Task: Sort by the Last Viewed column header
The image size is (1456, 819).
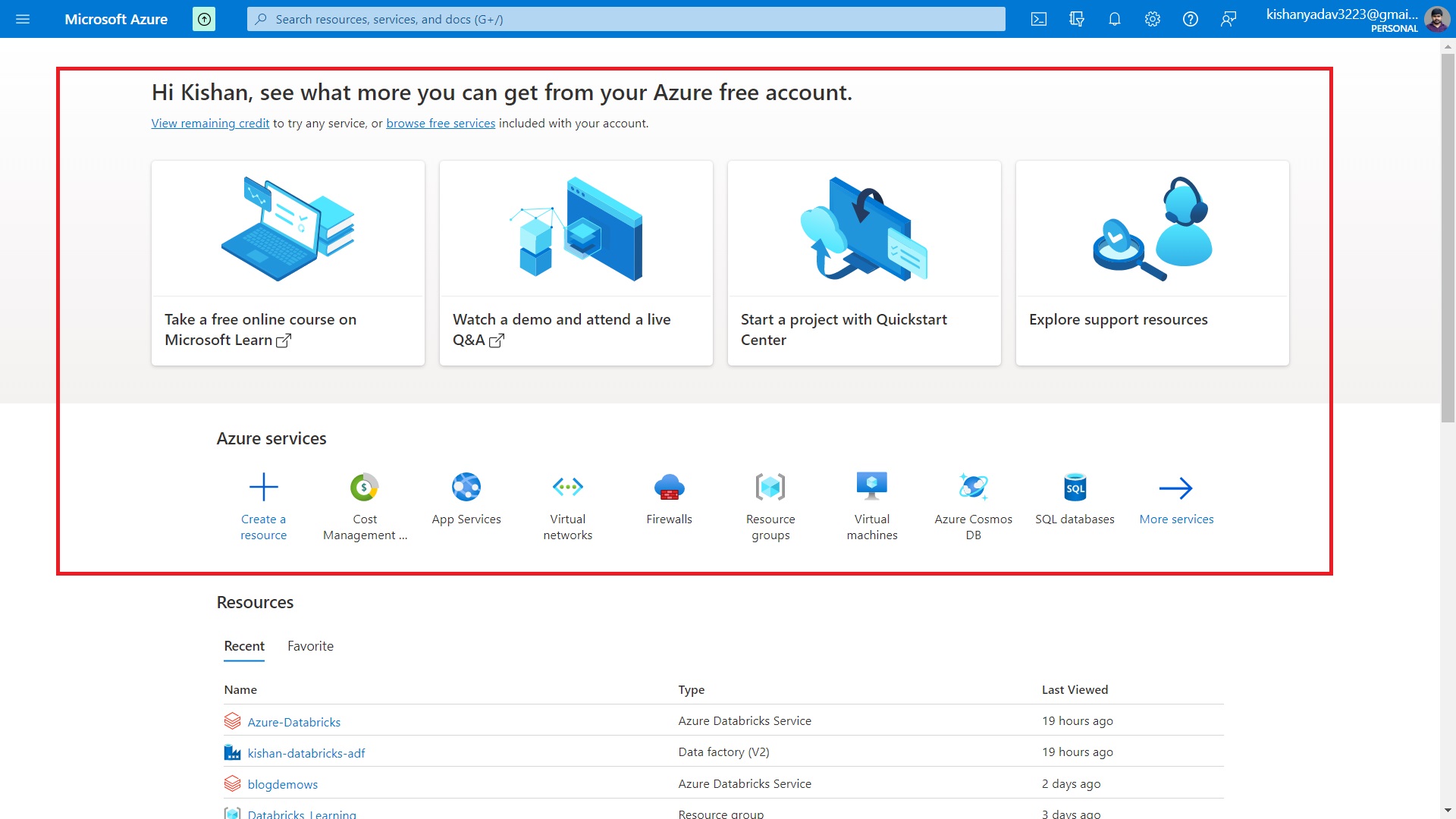Action: coord(1075,689)
